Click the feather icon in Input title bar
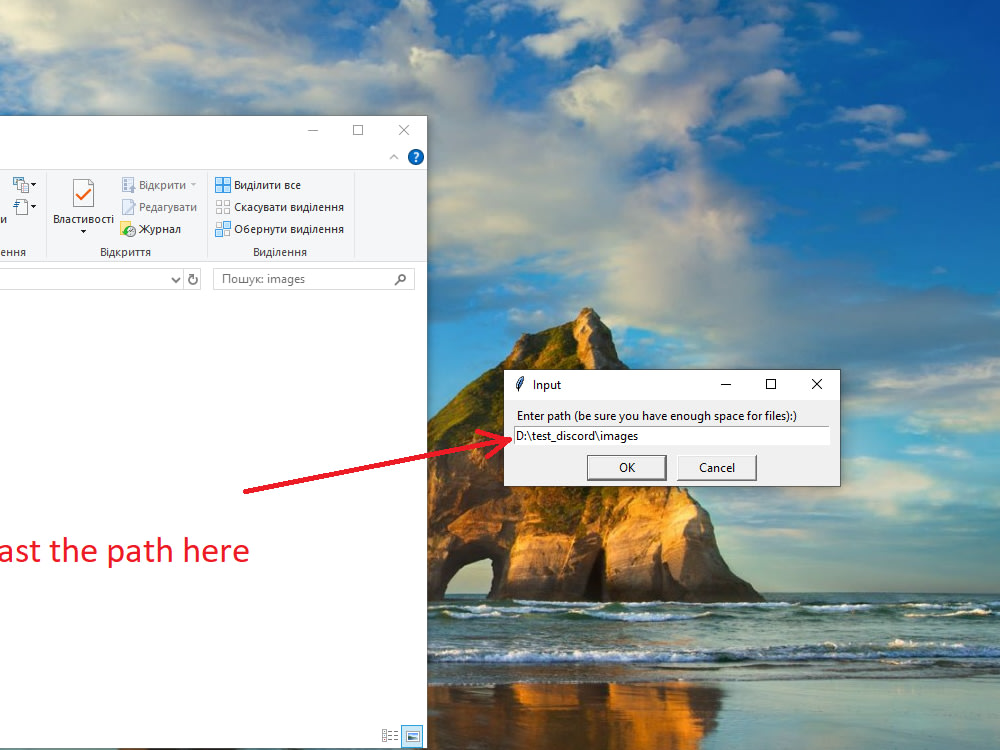 pyautogui.click(x=520, y=384)
